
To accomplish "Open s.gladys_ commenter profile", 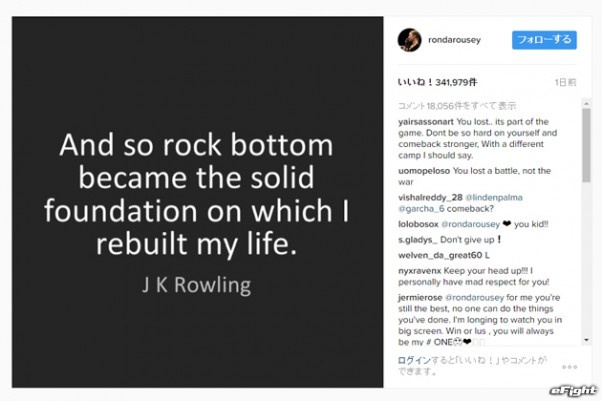I will coord(420,241).
